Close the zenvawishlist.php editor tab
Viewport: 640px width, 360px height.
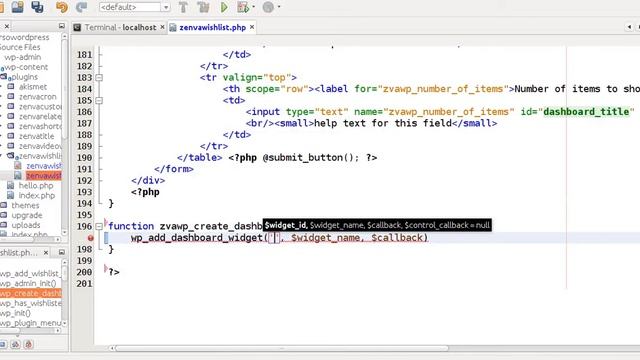(252, 27)
